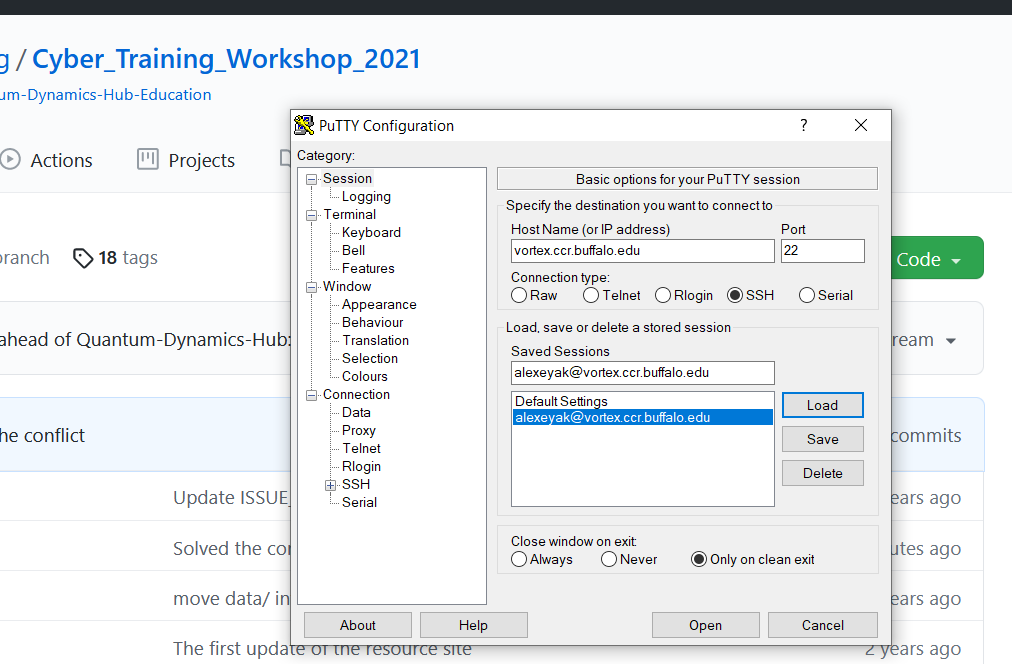Screen dimensions: 1012x664
Task: Open the GitHub Projects tab
Action: 186,160
